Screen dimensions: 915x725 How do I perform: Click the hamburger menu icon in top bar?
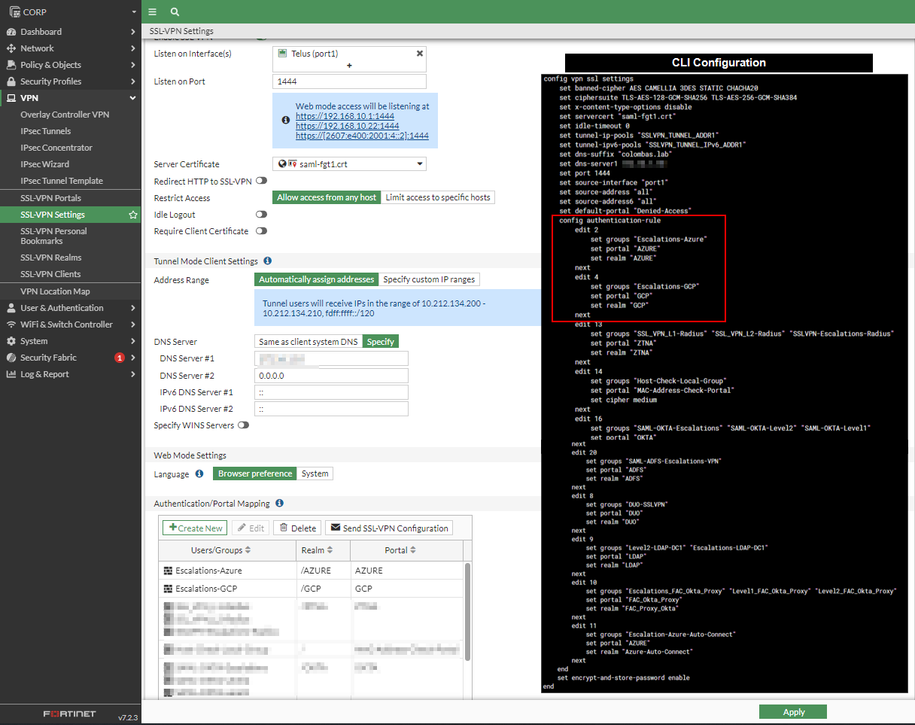pyautogui.click(x=152, y=12)
